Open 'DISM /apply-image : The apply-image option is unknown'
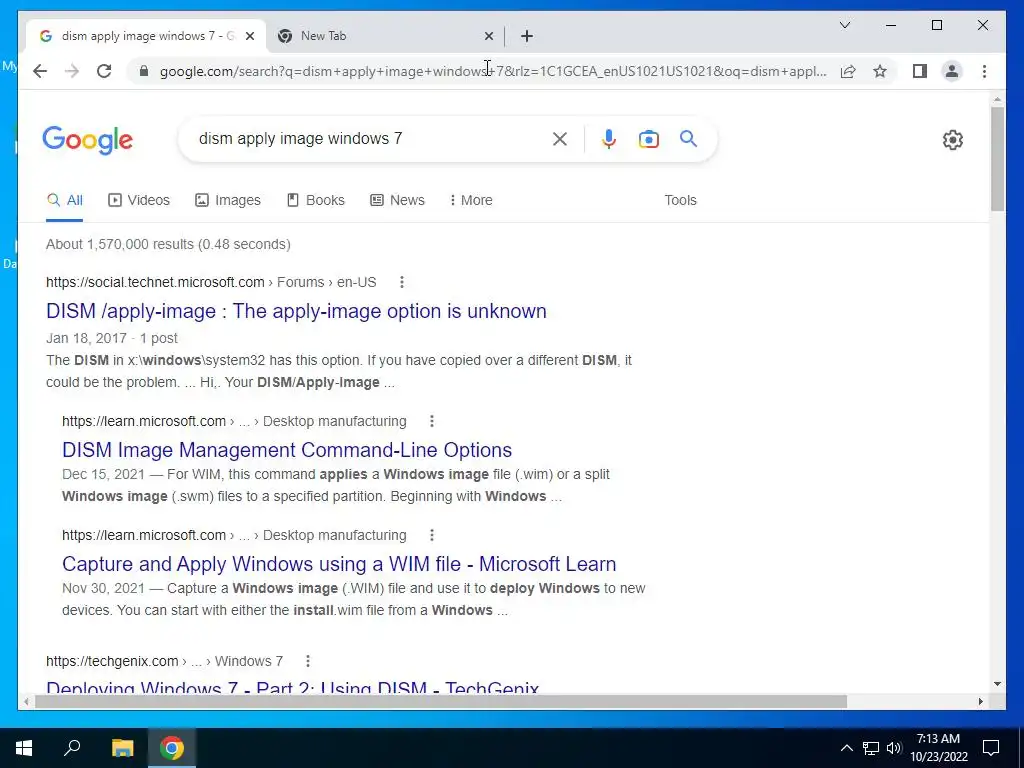This screenshot has height=768, width=1024. point(296,311)
